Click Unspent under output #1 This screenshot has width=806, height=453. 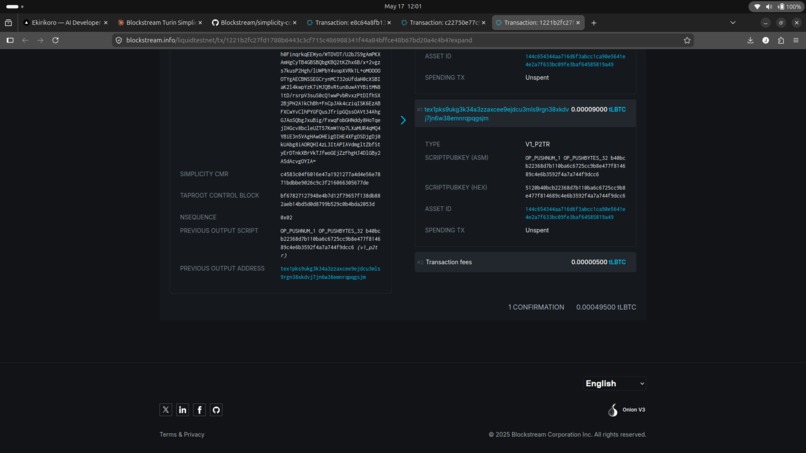pyautogui.click(x=537, y=230)
